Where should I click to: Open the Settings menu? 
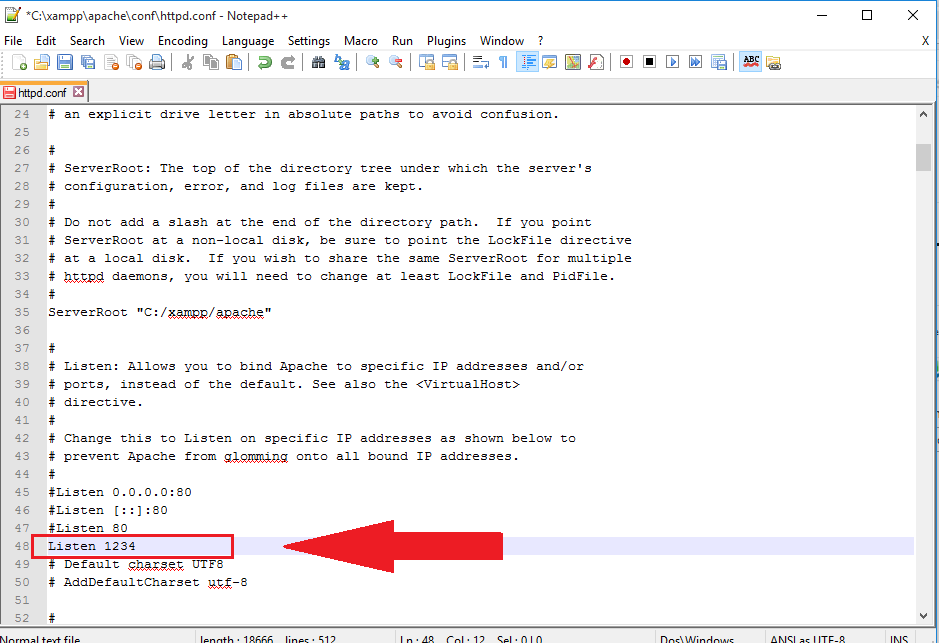pyautogui.click(x=309, y=41)
